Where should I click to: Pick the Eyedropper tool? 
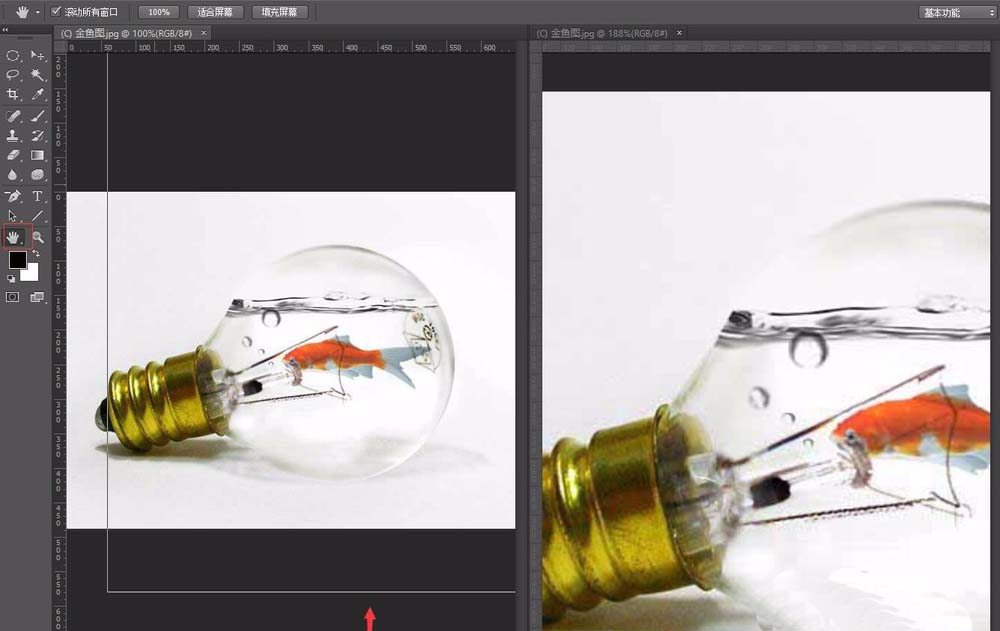(x=38, y=95)
